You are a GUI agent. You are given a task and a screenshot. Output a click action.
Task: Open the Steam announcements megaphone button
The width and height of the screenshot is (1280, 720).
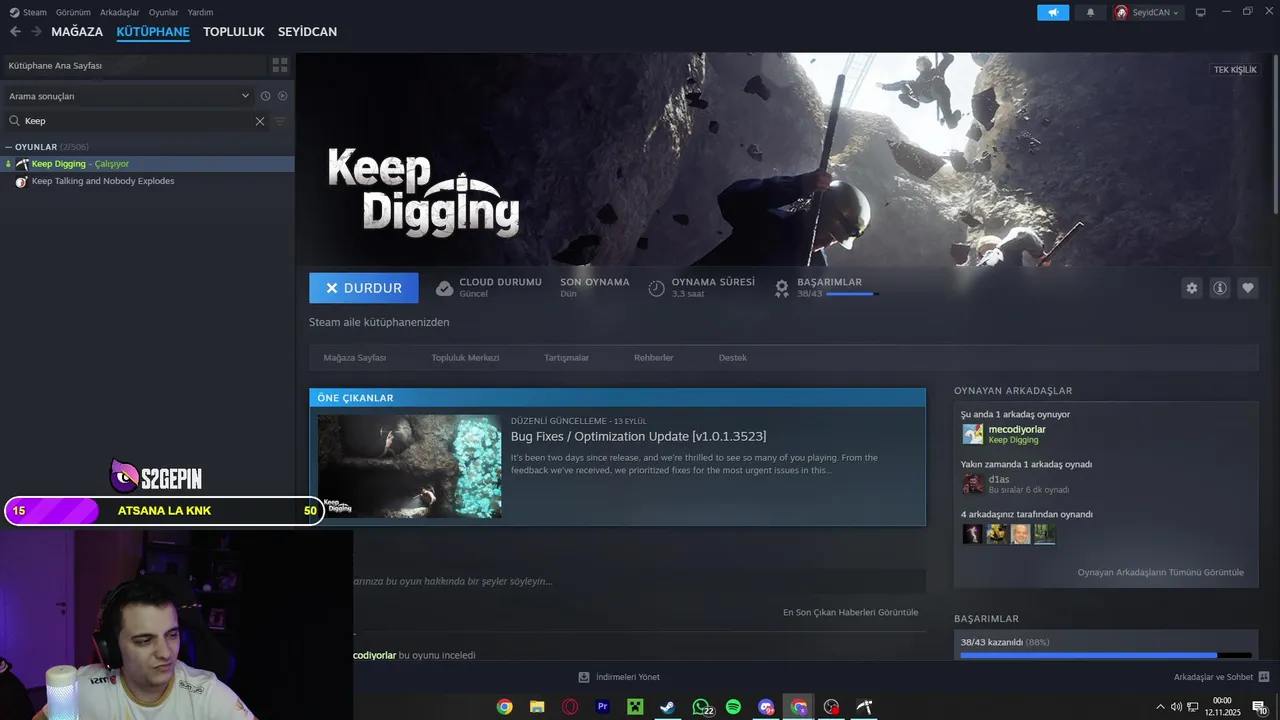tap(1053, 12)
